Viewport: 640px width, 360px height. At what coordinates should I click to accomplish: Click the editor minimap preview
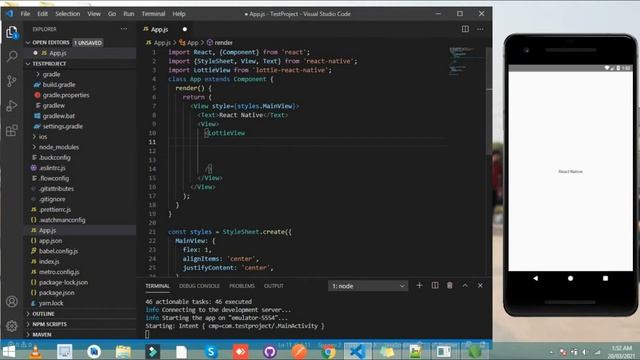[x=461, y=61]
